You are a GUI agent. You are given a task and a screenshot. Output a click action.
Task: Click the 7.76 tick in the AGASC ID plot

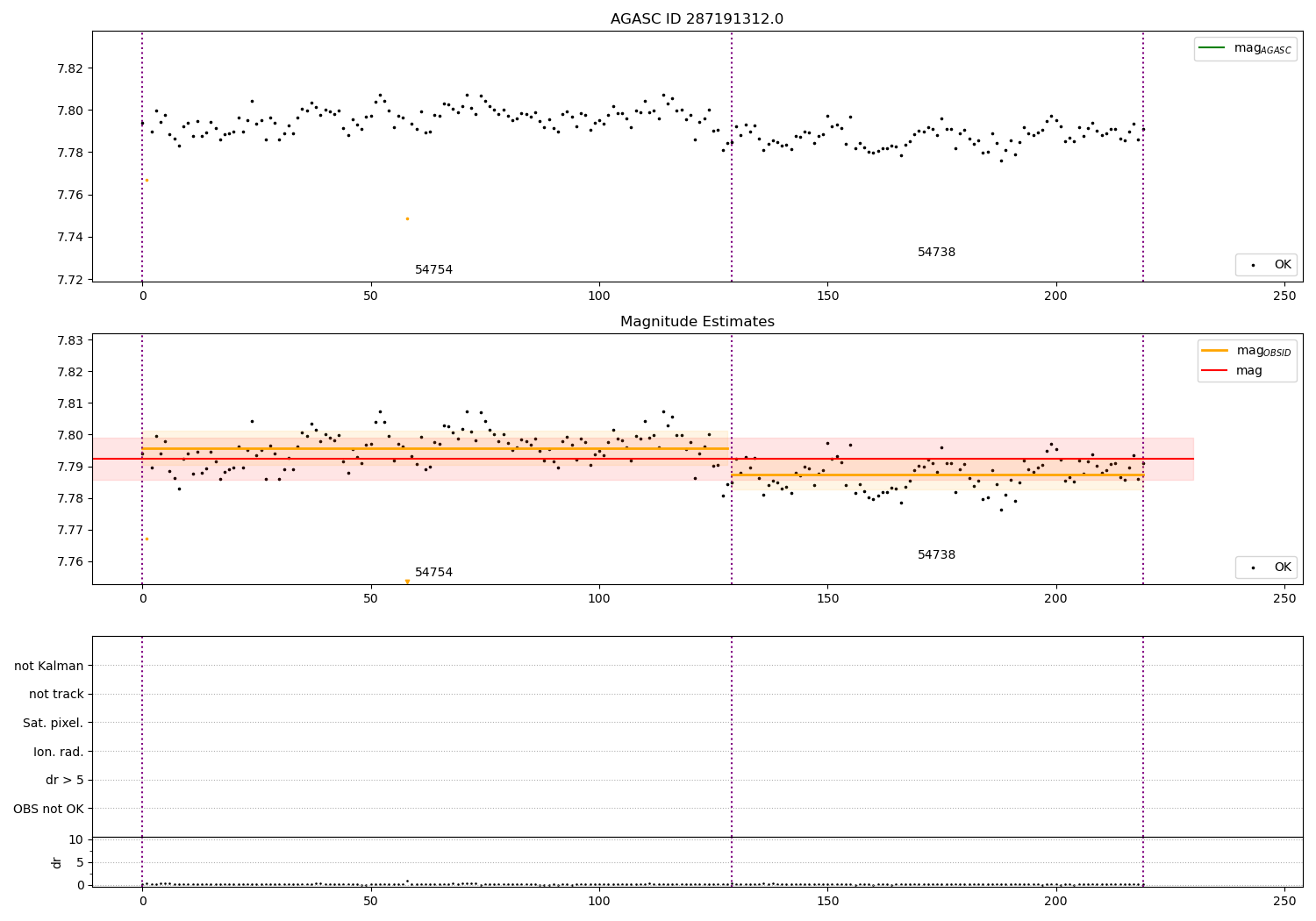click(69, 195)
